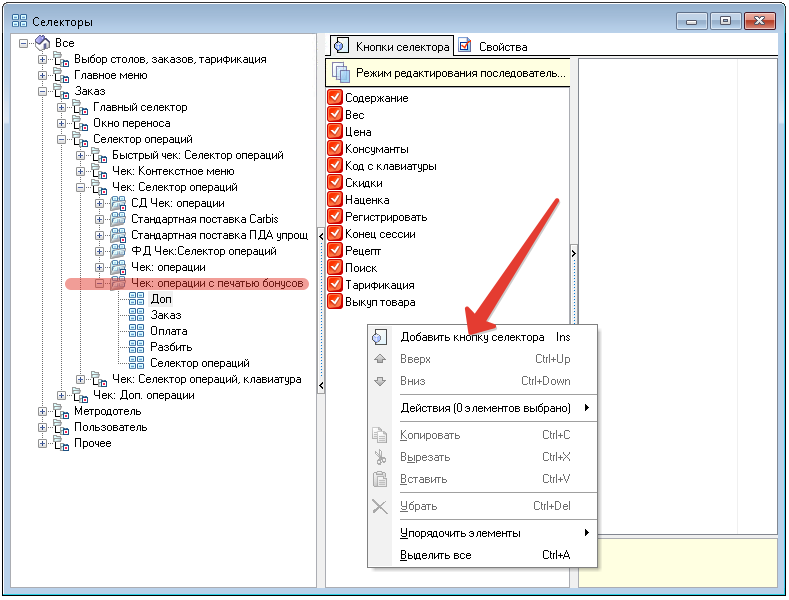Uncheck the Консуманты checkbox
The height and width of the screenshot is (600, 789).
pyautogui.click(x=335, y=148)
